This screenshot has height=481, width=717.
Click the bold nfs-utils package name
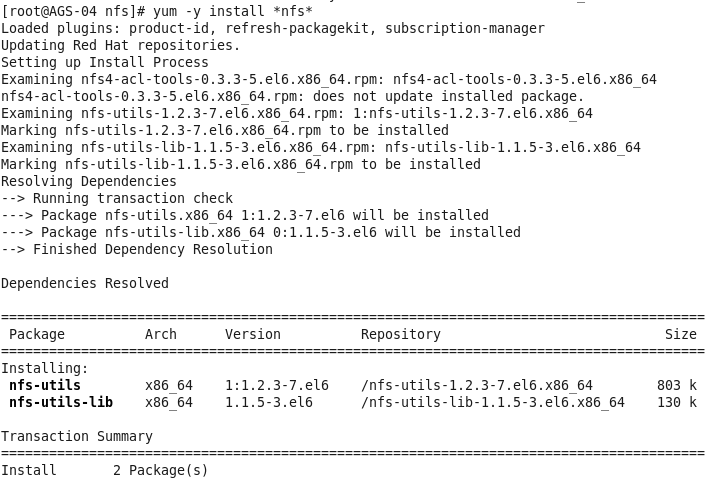pyautogui.click(x=45, y=385)
